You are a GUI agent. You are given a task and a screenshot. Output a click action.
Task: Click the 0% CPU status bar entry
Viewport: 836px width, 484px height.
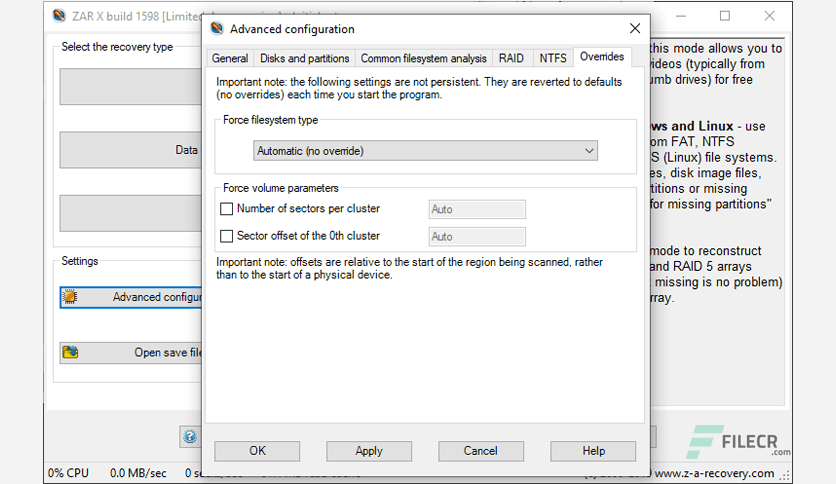pyautogui.click(x=68, y=473)
